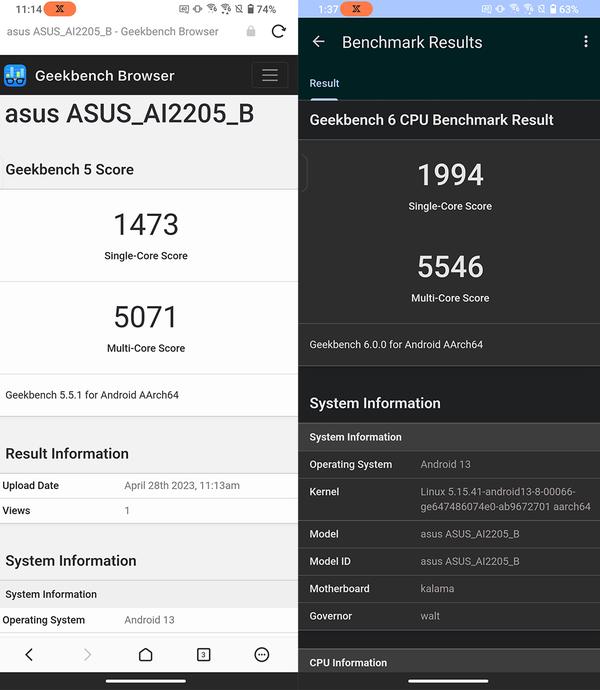
Task: Open the Geekbench Browser hamburger menu
Action: coord(270,75)
